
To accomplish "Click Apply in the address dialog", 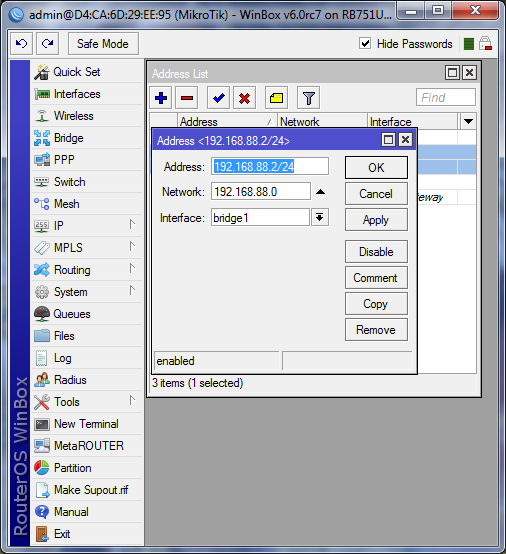I will (376, 220).
